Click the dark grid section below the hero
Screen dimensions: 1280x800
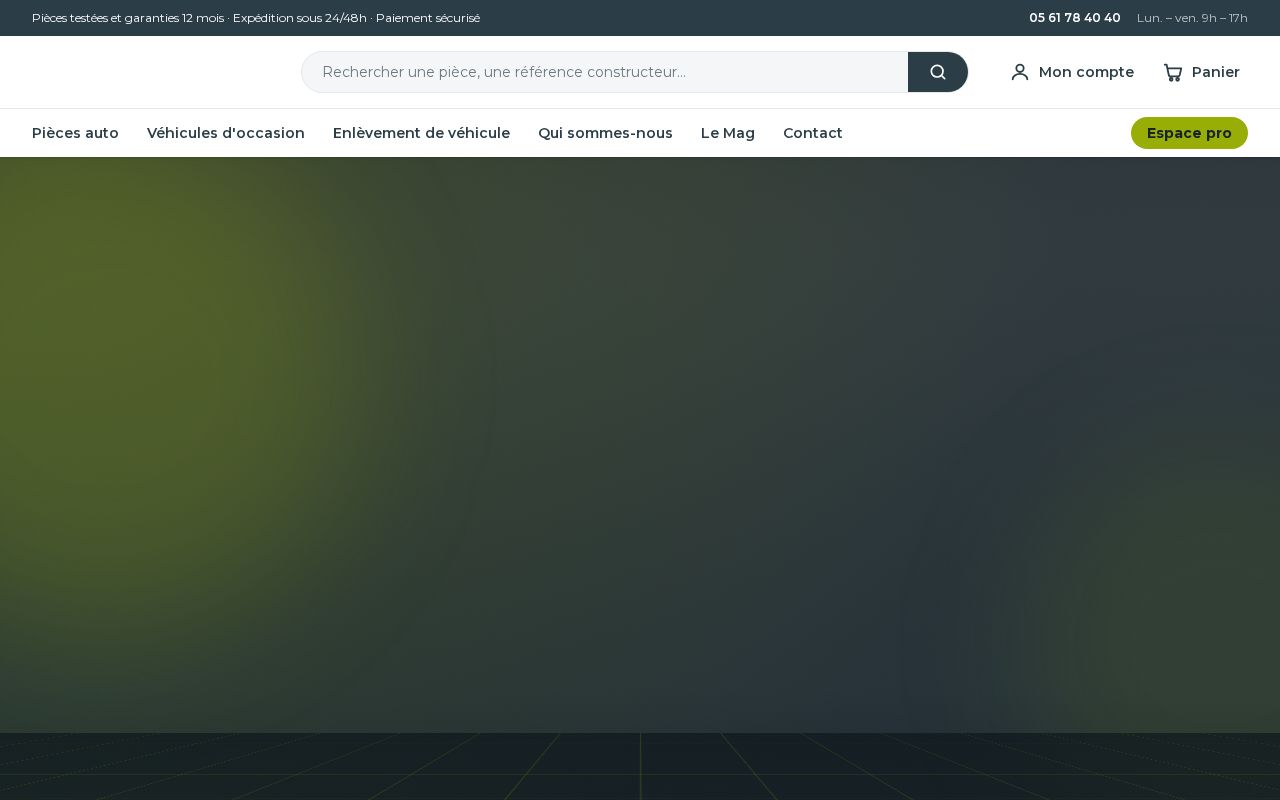click(x=640, y=766)
